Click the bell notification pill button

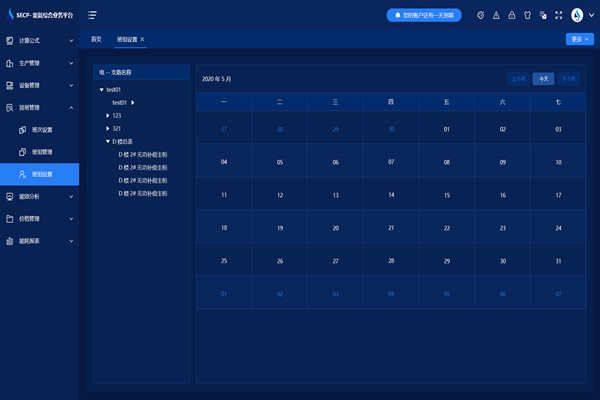point(424,15)
